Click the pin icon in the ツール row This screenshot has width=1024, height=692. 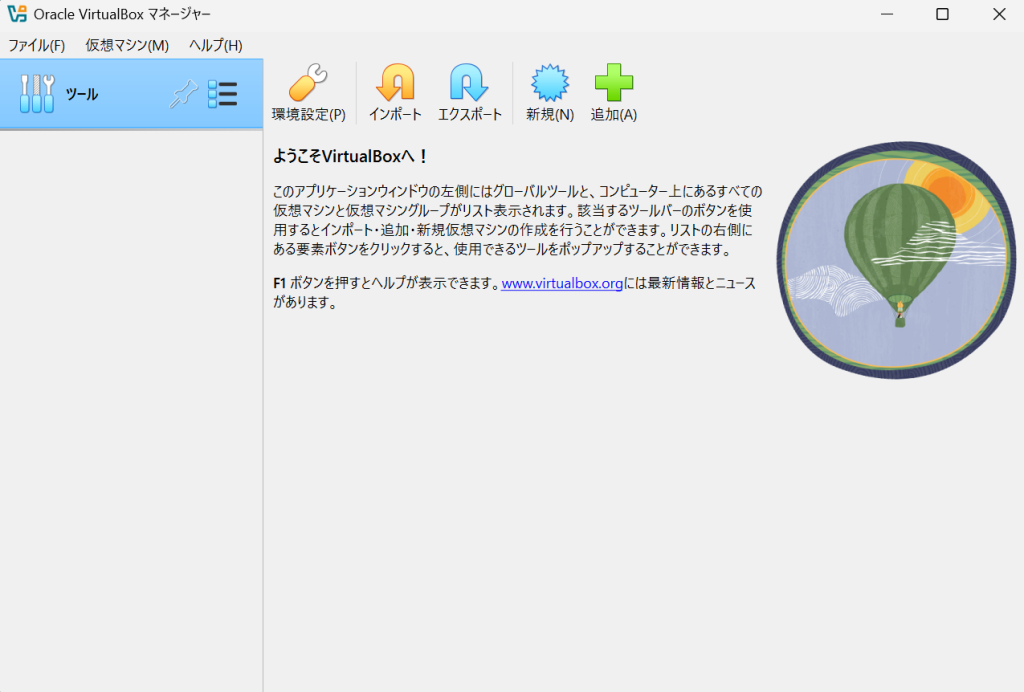point(184,94)
